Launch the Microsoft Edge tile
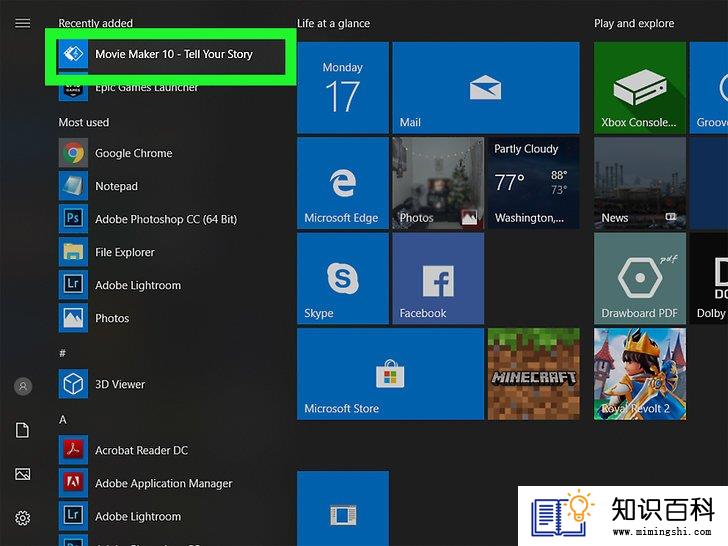 (343, 183)
